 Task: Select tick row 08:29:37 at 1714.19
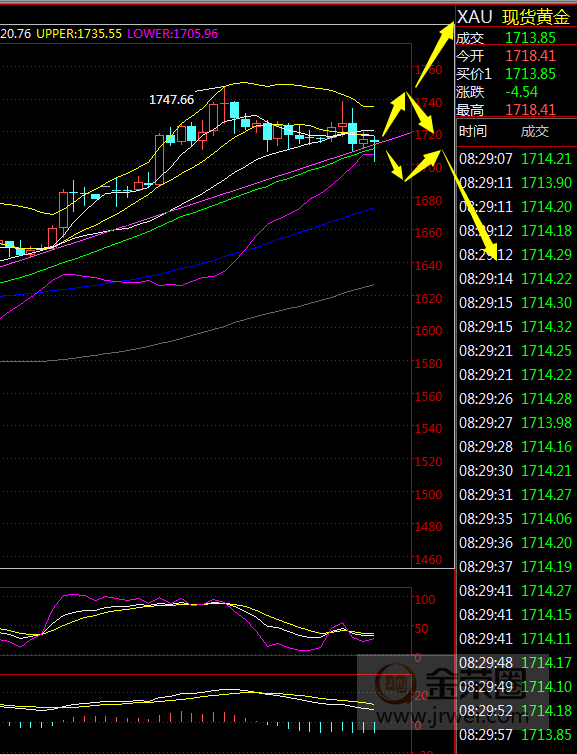tap(515, 566)
